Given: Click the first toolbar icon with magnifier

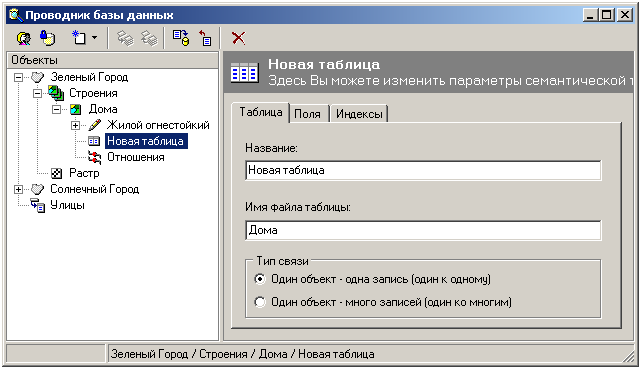Looking at the screenshot, I should 23,38.
